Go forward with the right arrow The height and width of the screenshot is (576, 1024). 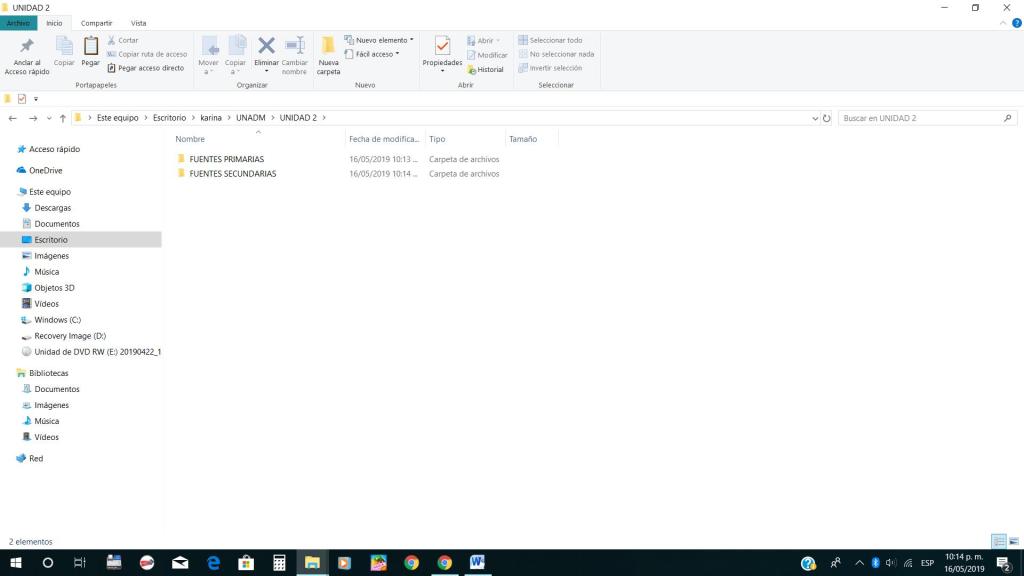pyautogui.click(x=33, y=118)
